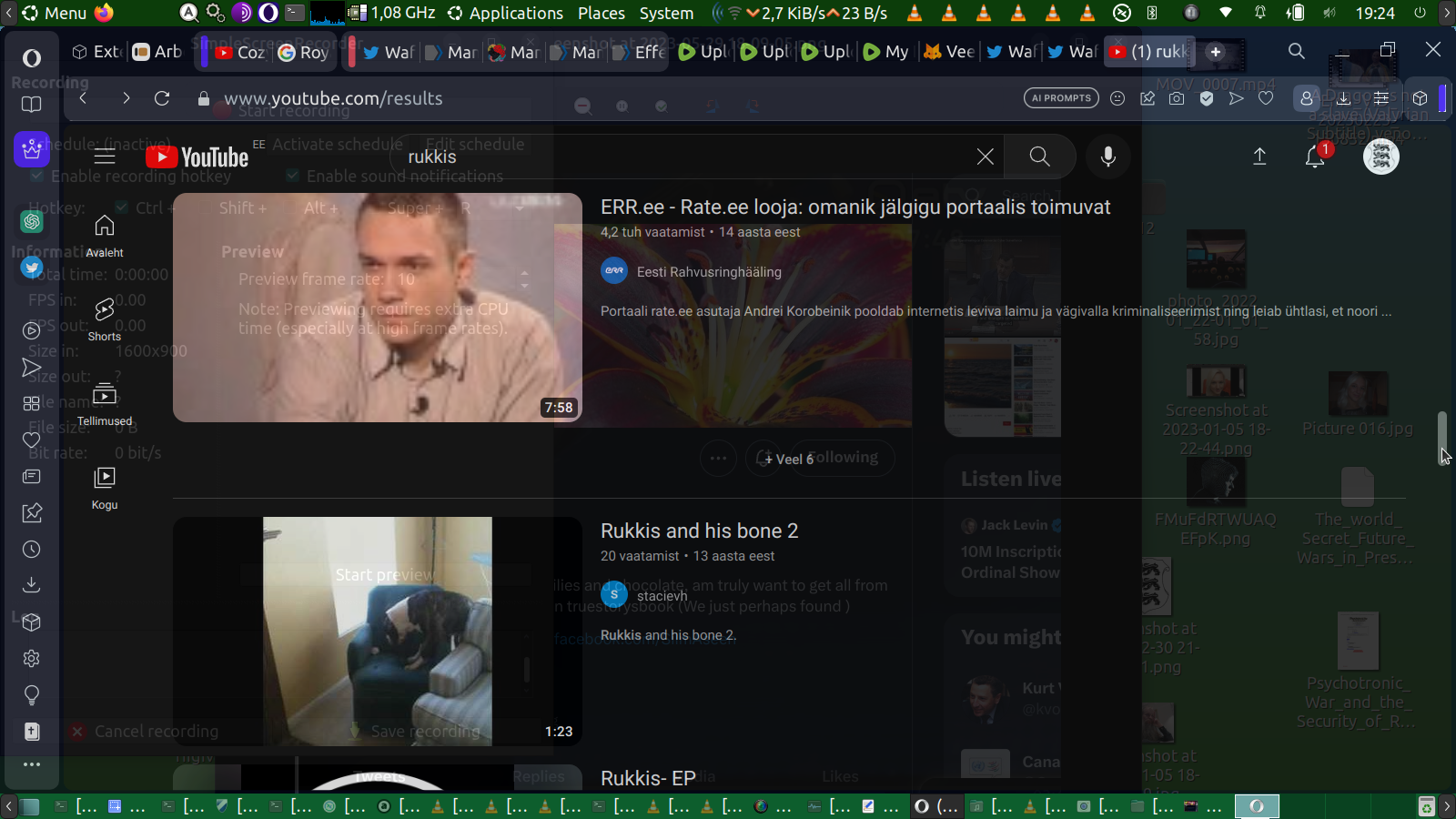Open History clock icon in Opera sidebar

(32, 549)
